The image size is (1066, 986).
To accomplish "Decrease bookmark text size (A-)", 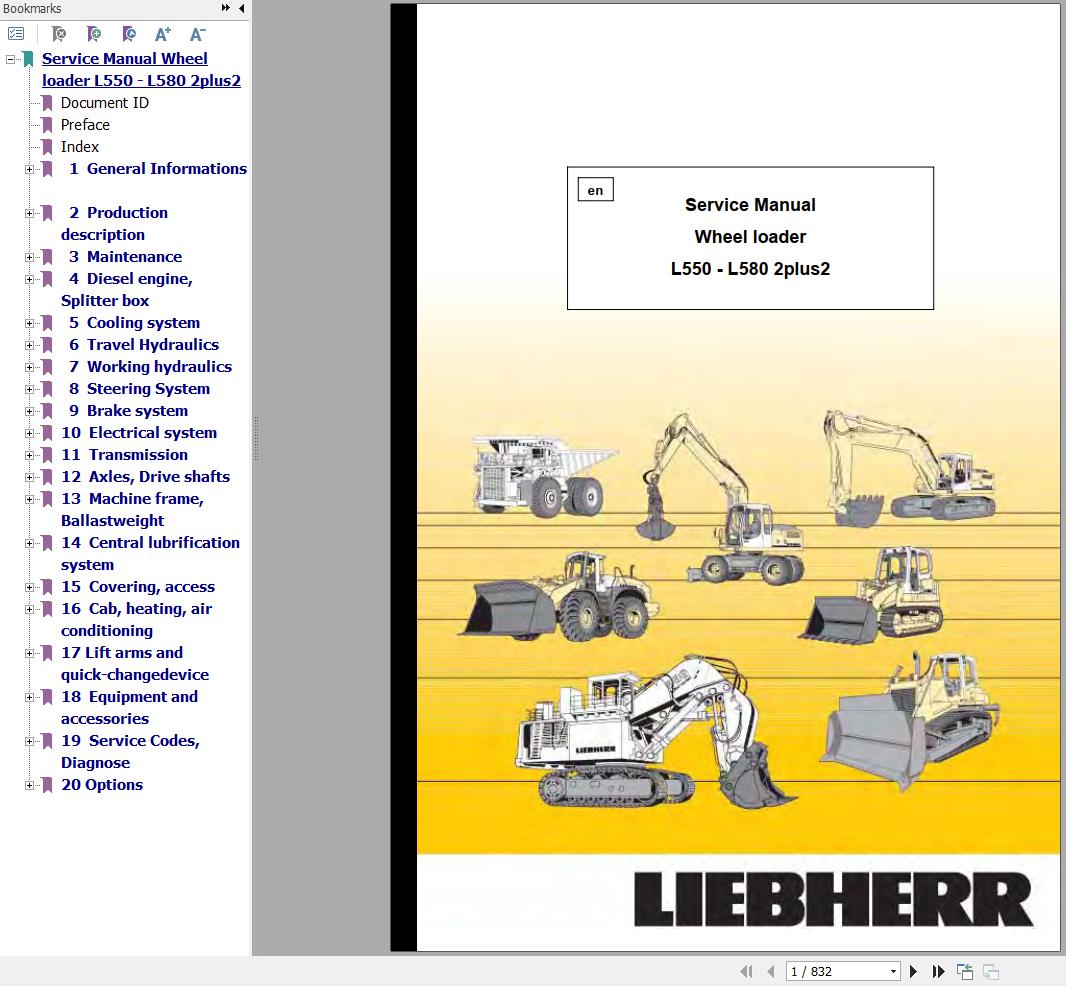I will pyautogui.click(x=197, y=34).
